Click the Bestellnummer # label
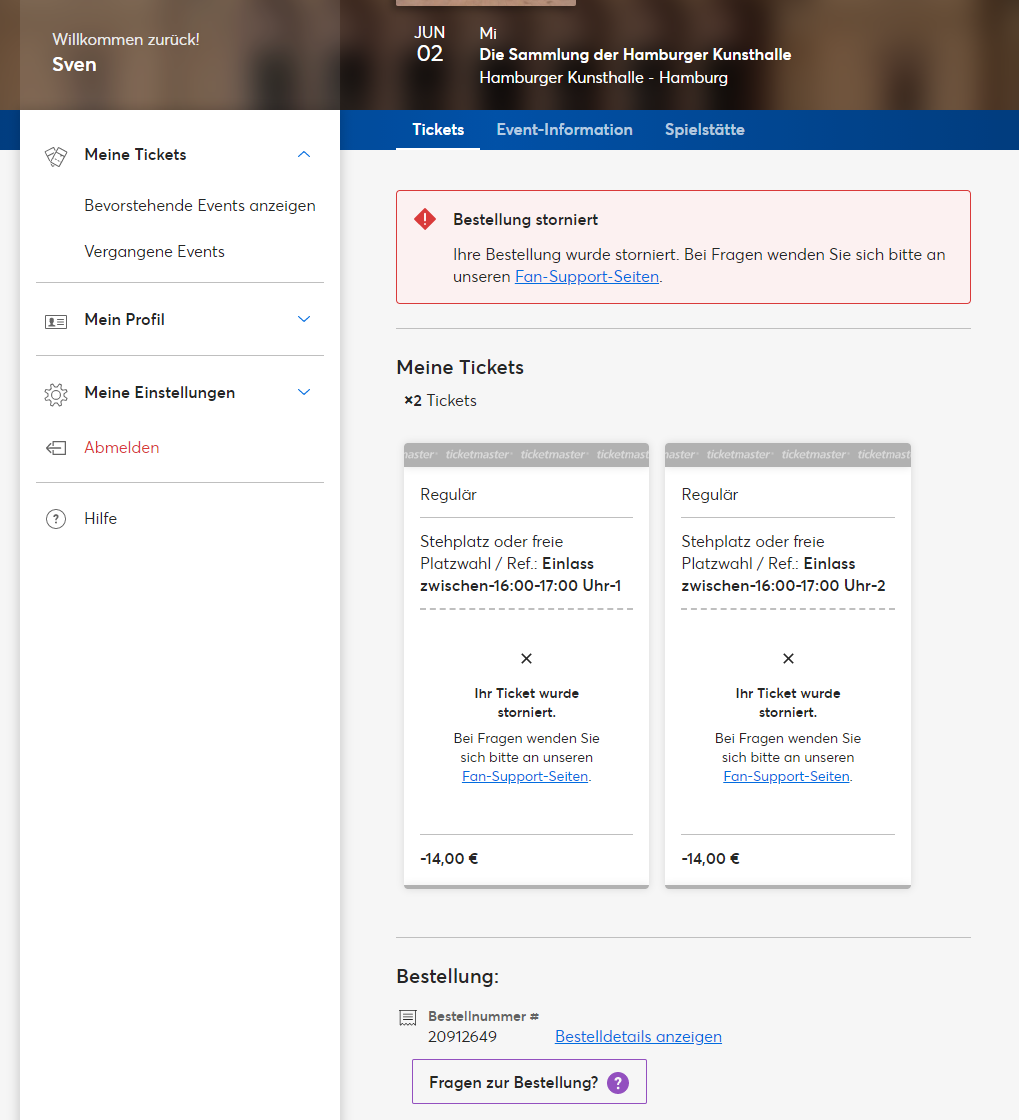 coord(483,1016)
